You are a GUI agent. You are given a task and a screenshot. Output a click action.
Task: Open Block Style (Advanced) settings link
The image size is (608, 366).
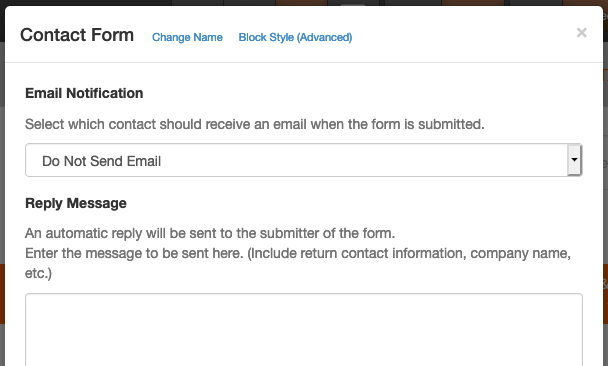tap(295, 37)
